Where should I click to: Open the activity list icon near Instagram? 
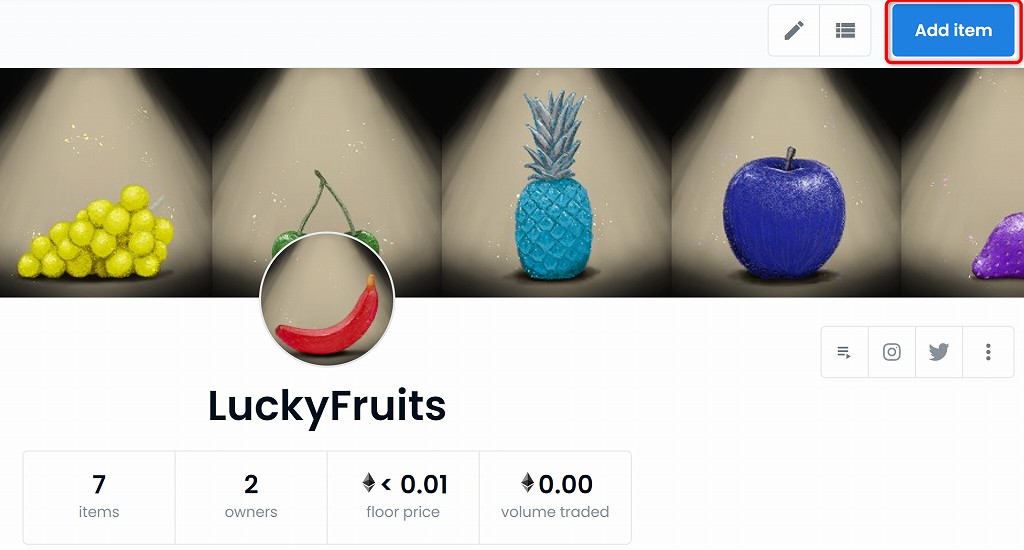coord(844,352)
